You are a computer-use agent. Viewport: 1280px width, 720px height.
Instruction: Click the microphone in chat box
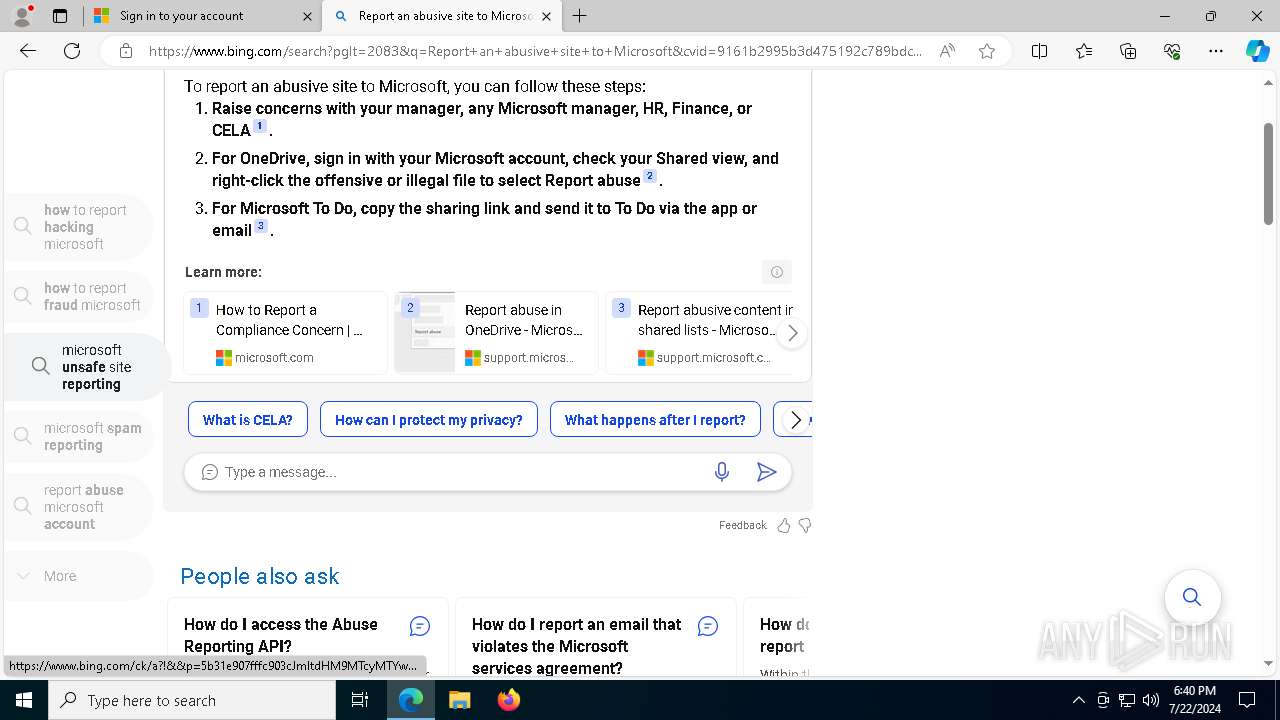(x=722, y=472)
